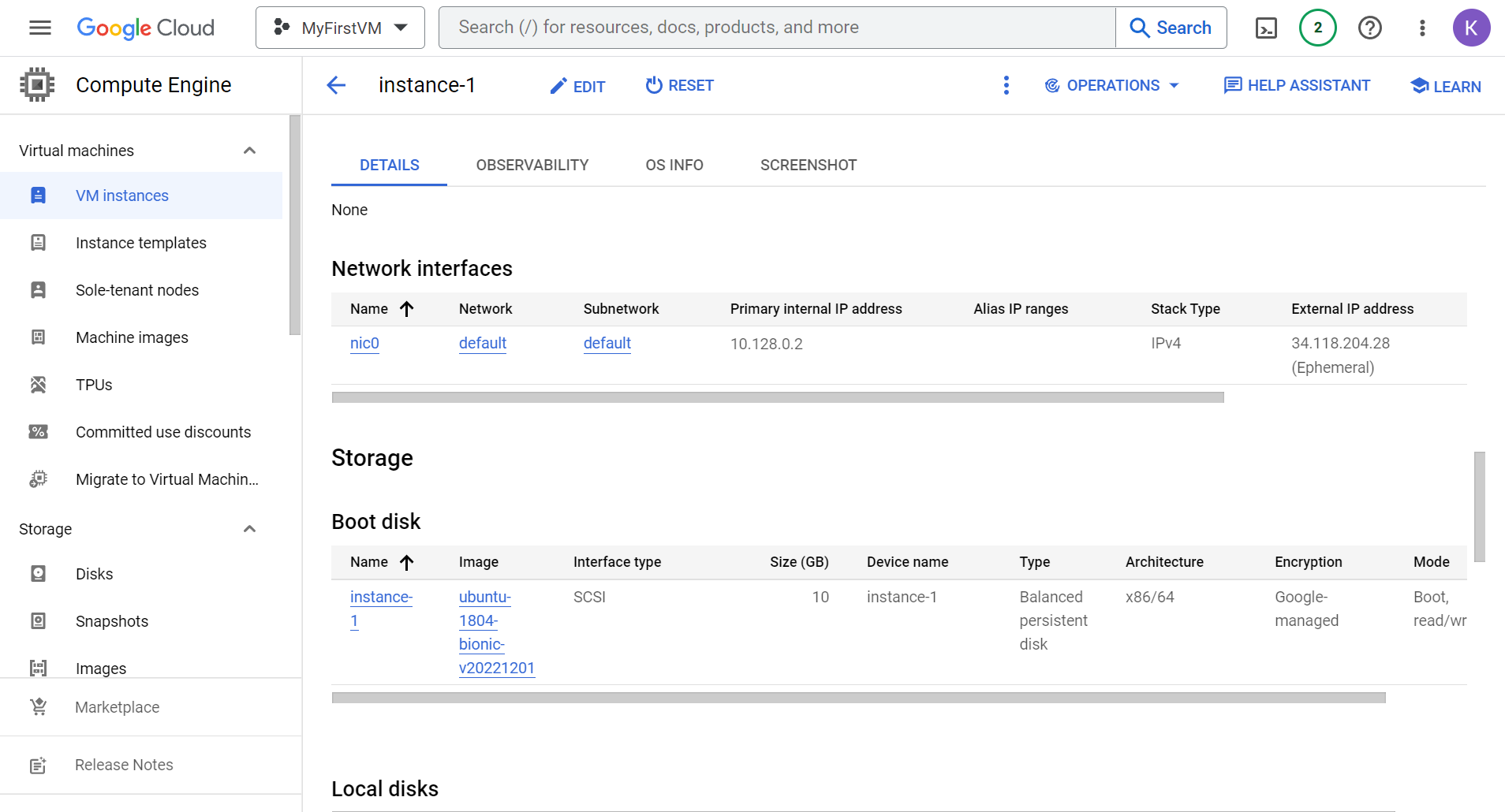This screenshot has height=812, width=1505.
Task: Click the help question mark icon
Action: [1370, 28]
